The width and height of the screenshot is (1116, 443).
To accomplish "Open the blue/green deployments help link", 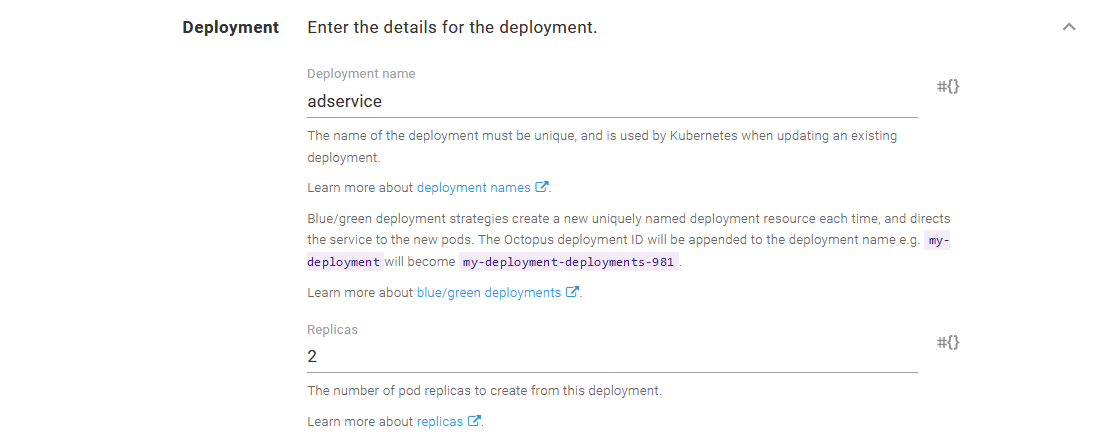I will tap(488, 293).
